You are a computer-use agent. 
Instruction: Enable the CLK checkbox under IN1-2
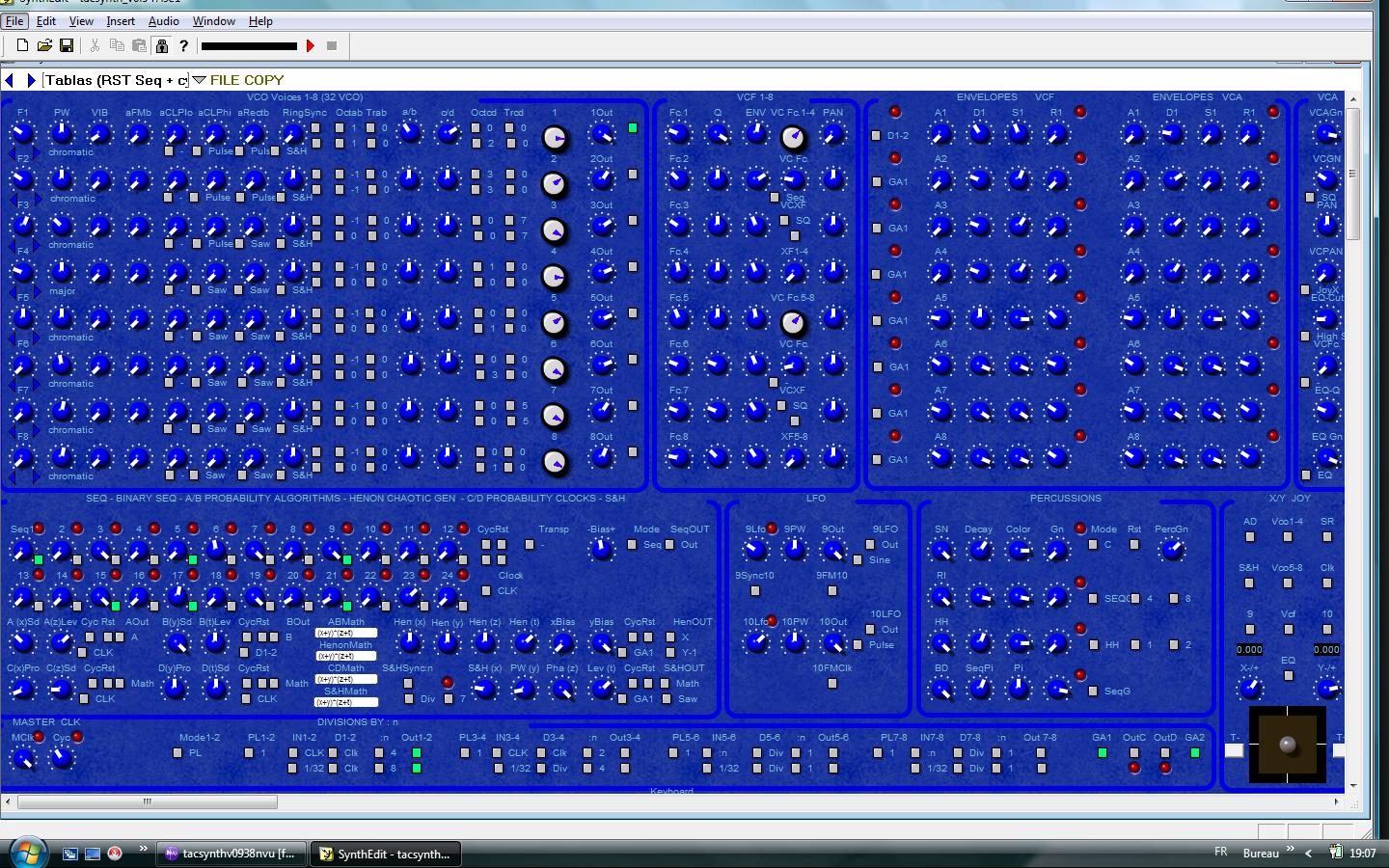pyautogui.click(x=292, y=753)
